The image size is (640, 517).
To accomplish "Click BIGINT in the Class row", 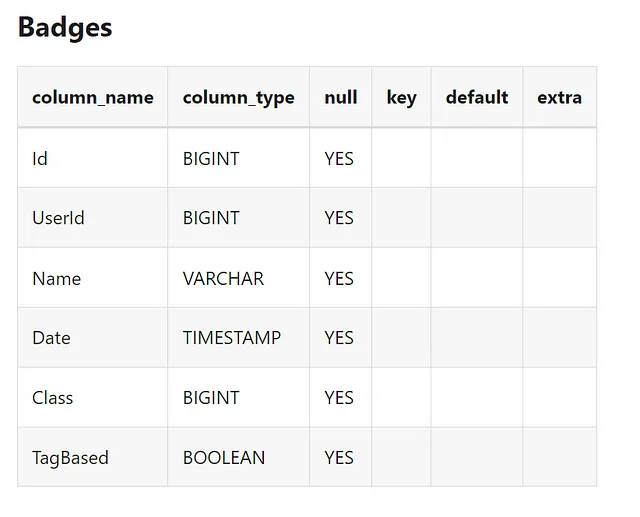I will [x=211, y=398].
